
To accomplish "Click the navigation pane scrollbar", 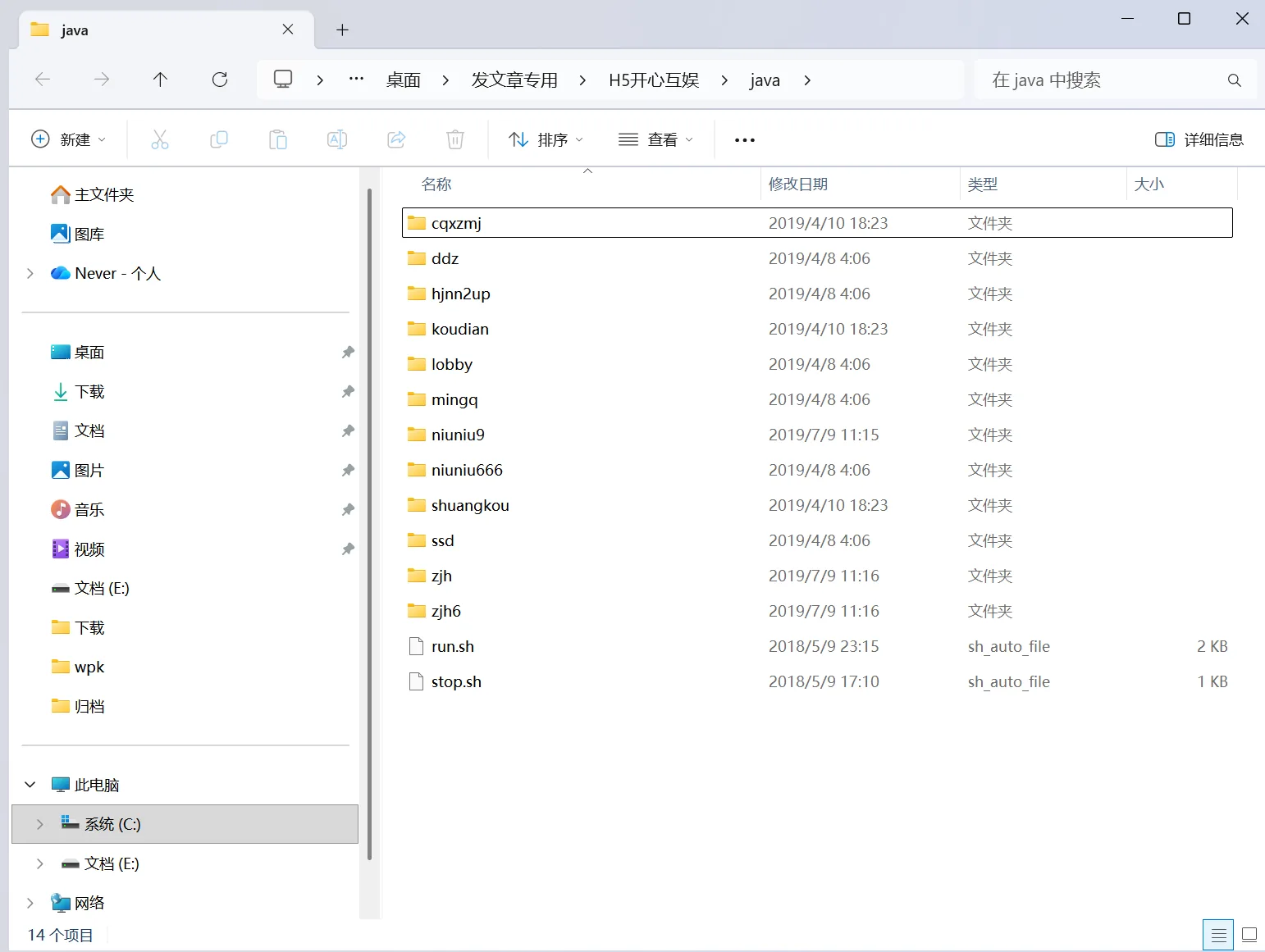I will [x=370, y=525].
